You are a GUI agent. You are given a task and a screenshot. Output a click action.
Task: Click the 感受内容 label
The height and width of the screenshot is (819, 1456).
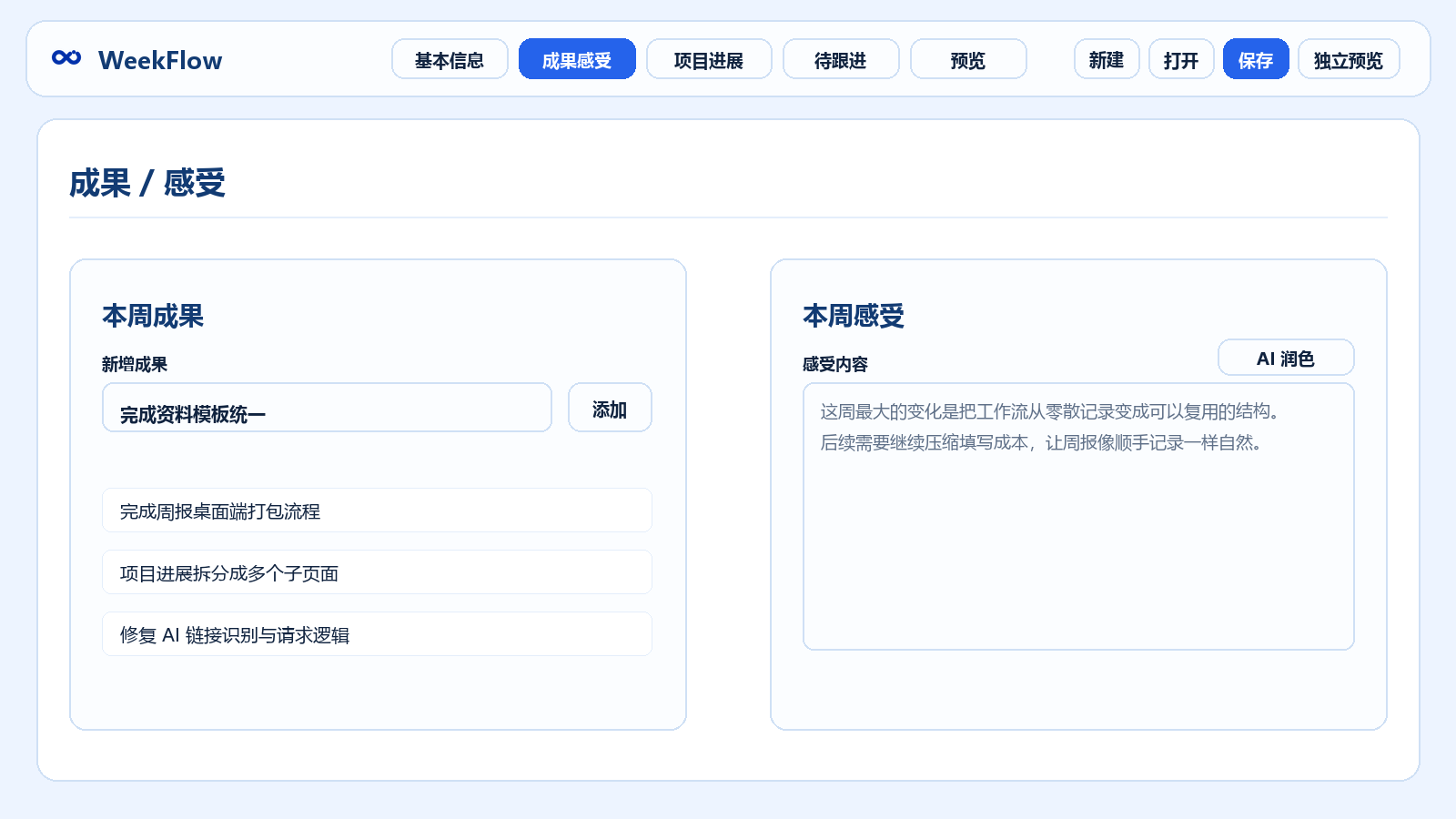pyautogui.click(x=835, y=364)
